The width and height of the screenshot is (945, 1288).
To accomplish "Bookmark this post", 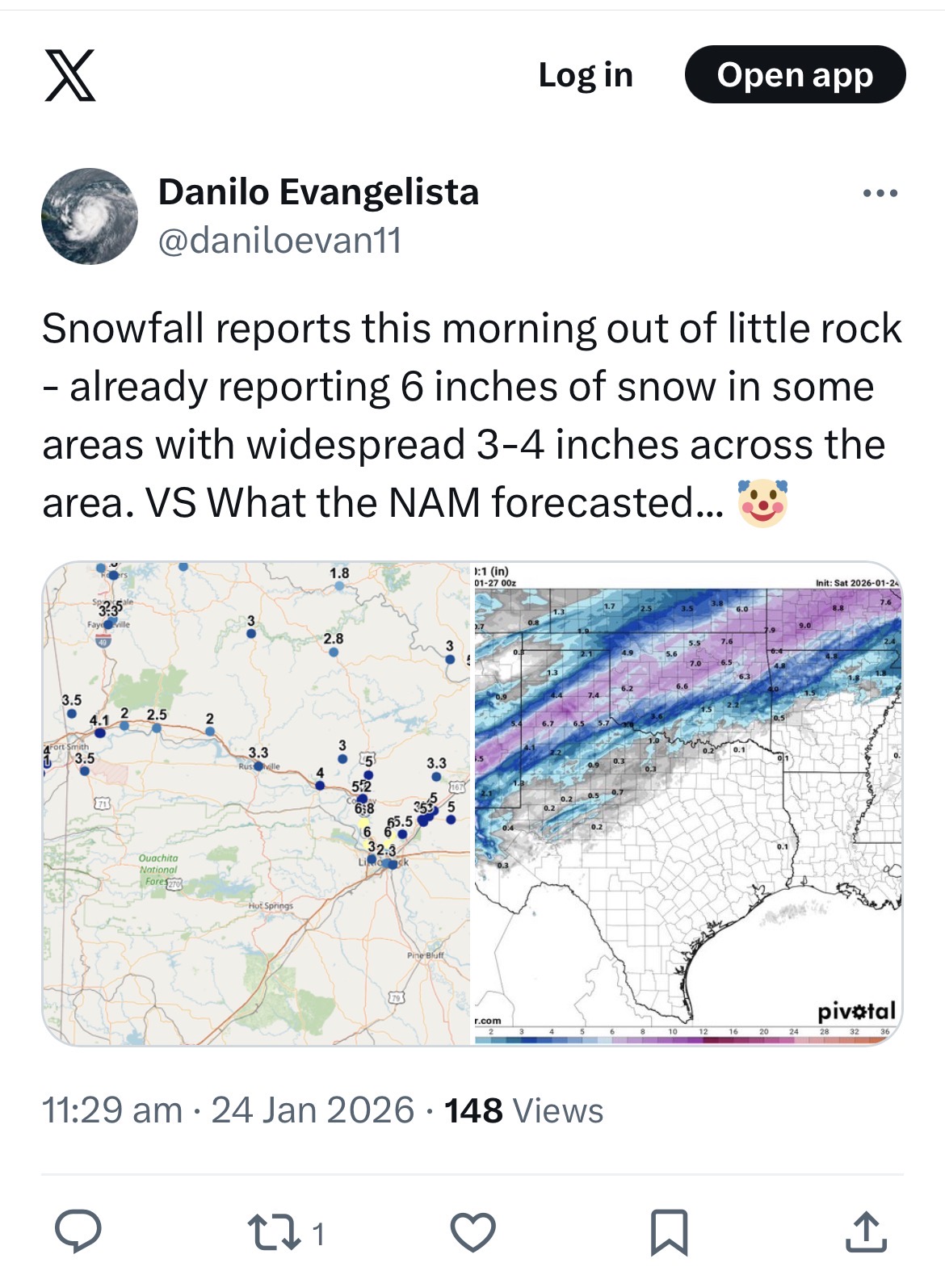I will coord(670,1232).
